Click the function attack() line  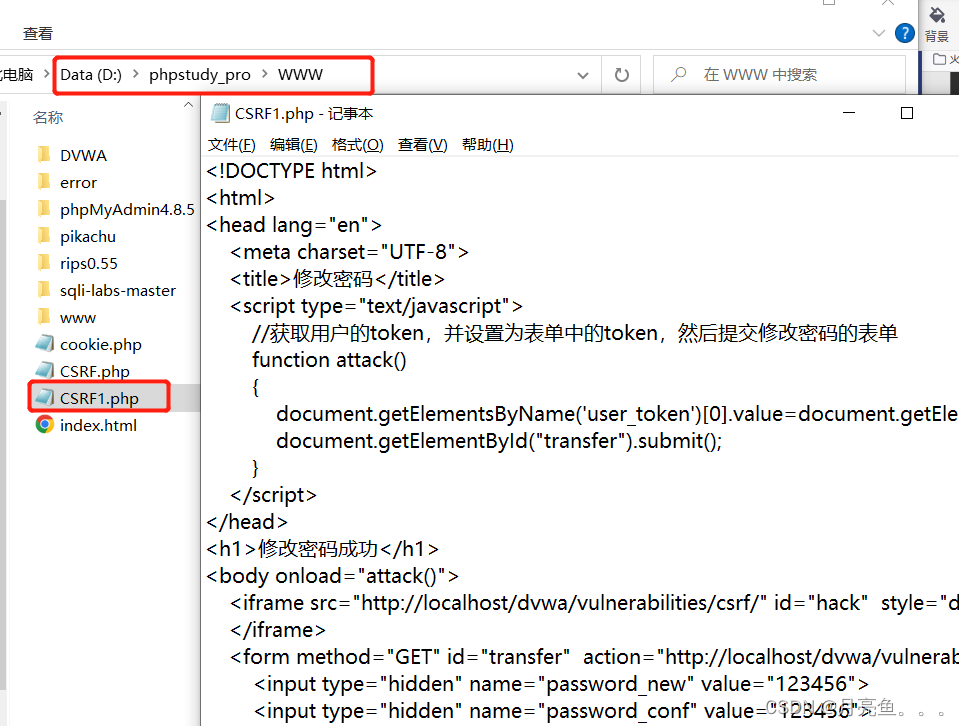(x=329, y=360)
